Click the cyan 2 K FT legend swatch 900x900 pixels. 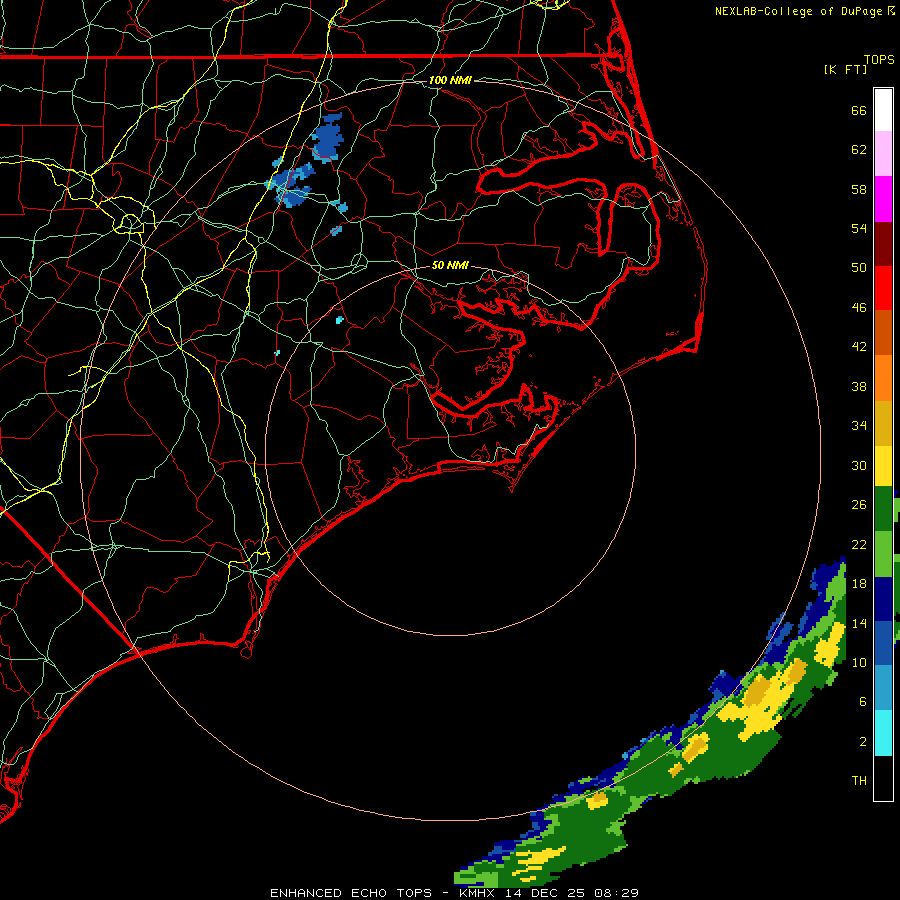(883, 733)
